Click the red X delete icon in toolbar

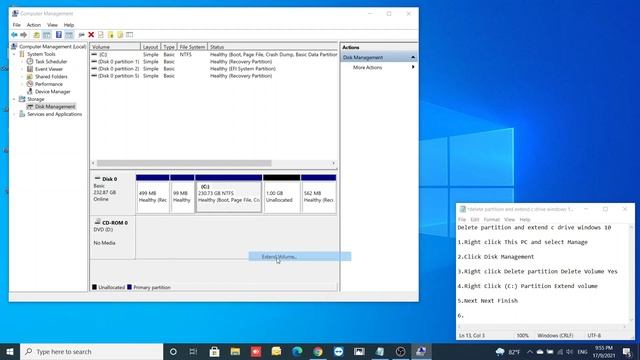click(x=91, y=35)
